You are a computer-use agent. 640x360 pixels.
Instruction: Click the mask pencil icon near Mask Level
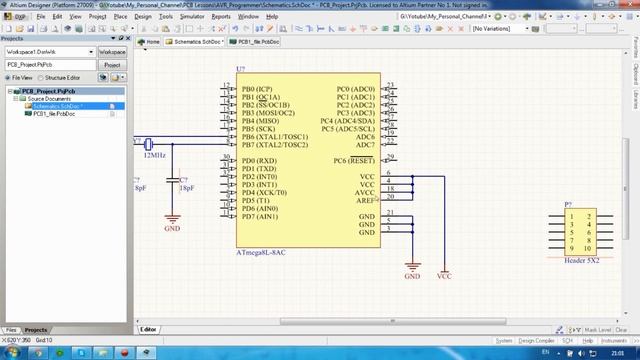click(x=559, y=330)
